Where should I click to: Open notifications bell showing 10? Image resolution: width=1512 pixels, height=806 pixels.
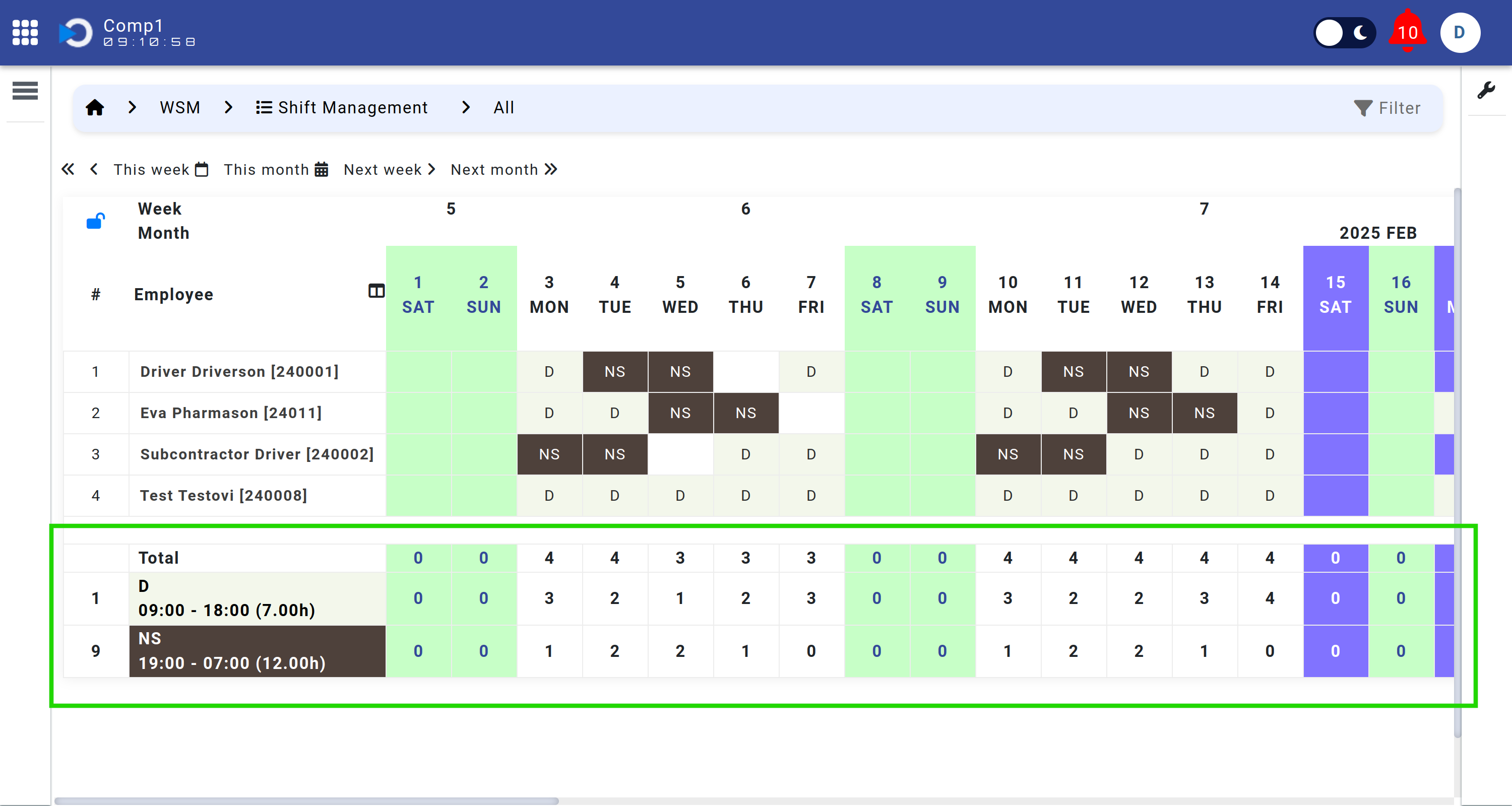coord(1408,31)
